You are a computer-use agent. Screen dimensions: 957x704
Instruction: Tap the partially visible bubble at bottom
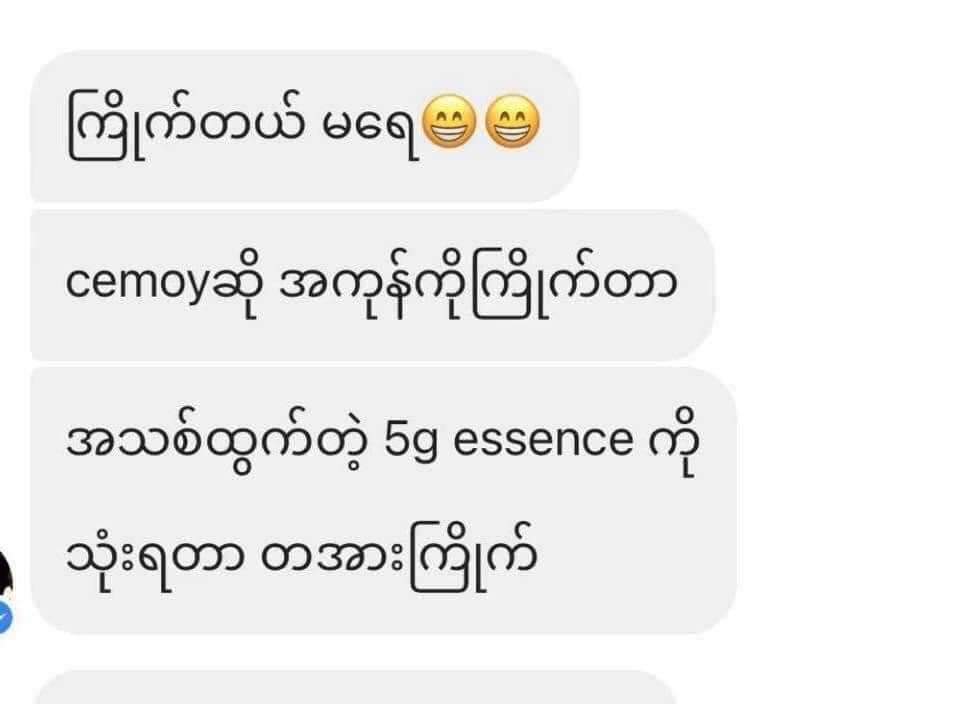coord(354,688)
